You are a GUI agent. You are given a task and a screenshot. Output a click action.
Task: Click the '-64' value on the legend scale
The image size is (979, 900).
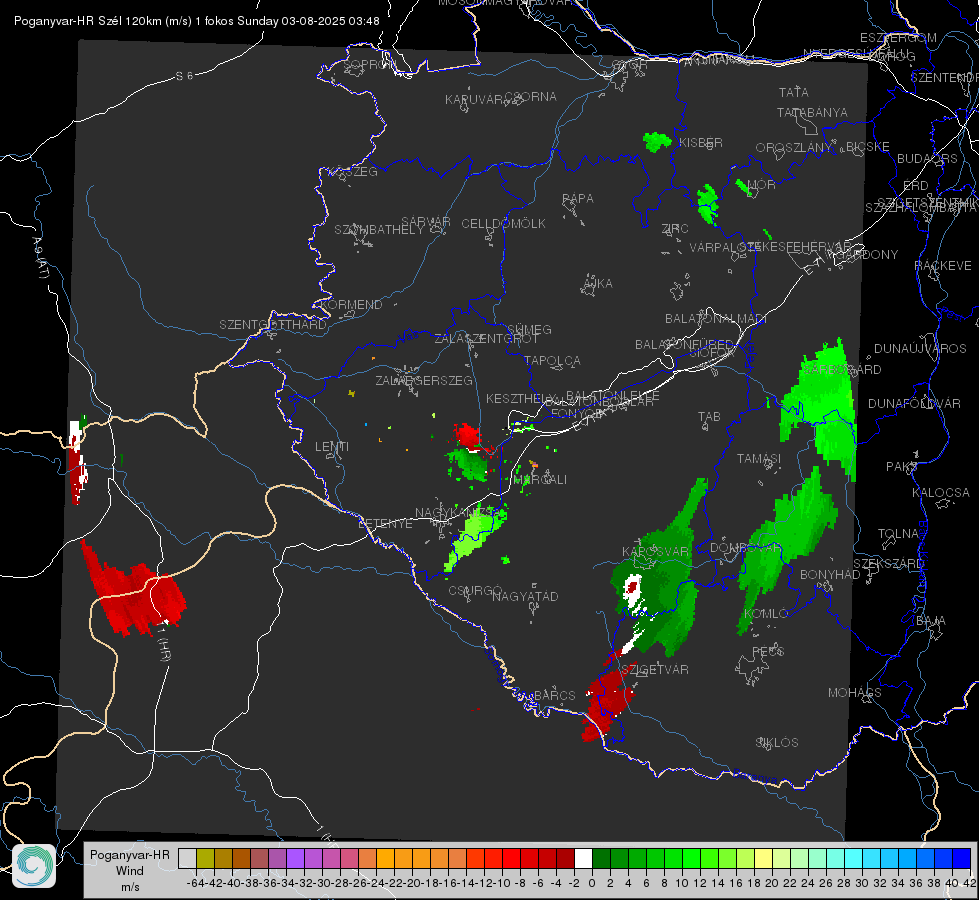(196, 883)
